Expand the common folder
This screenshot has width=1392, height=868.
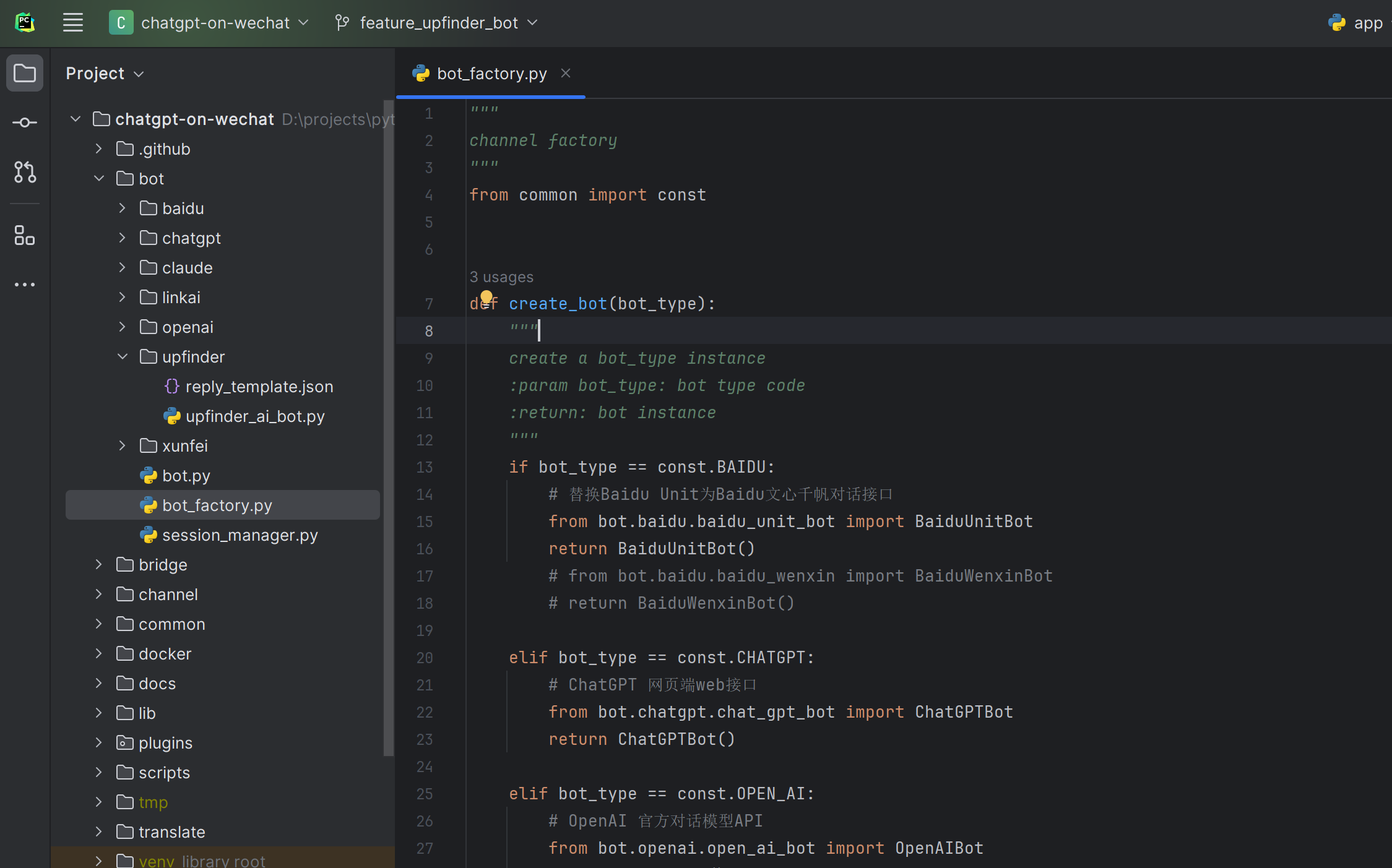(99, 624)
